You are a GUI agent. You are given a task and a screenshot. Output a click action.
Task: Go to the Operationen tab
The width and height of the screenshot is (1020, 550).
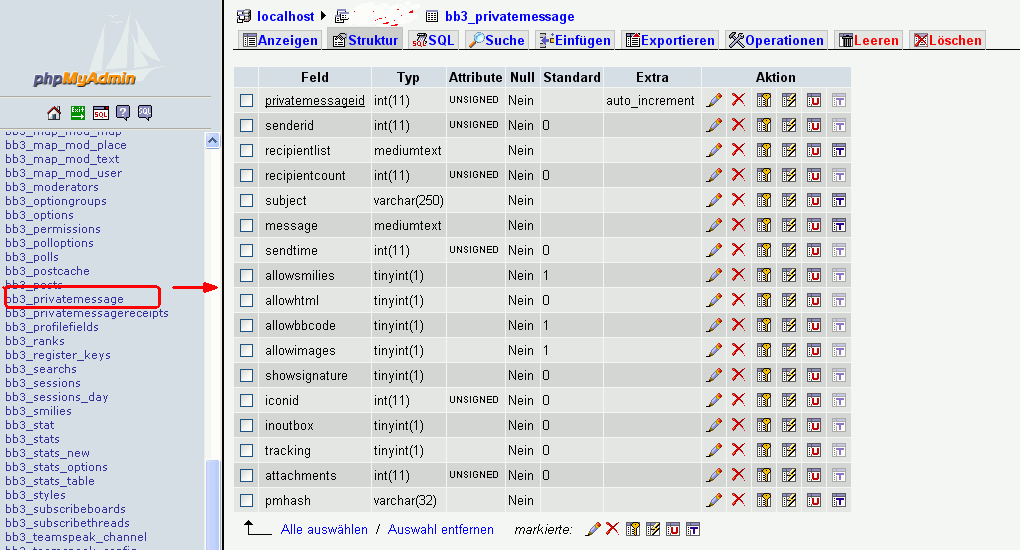coord(776,40)
